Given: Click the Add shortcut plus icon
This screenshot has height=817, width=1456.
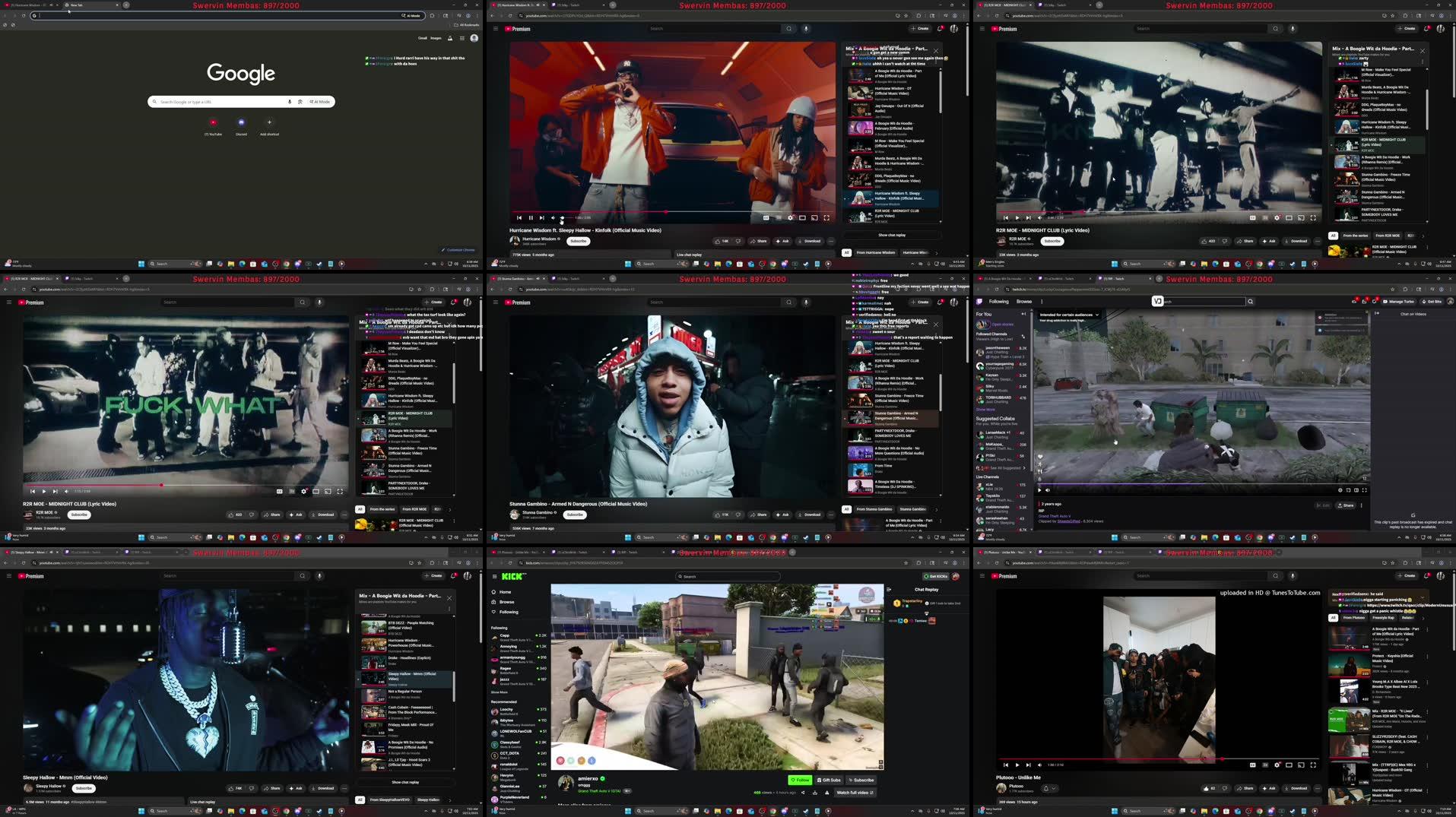Looking at the screenshot, I should tap(269, 122).
